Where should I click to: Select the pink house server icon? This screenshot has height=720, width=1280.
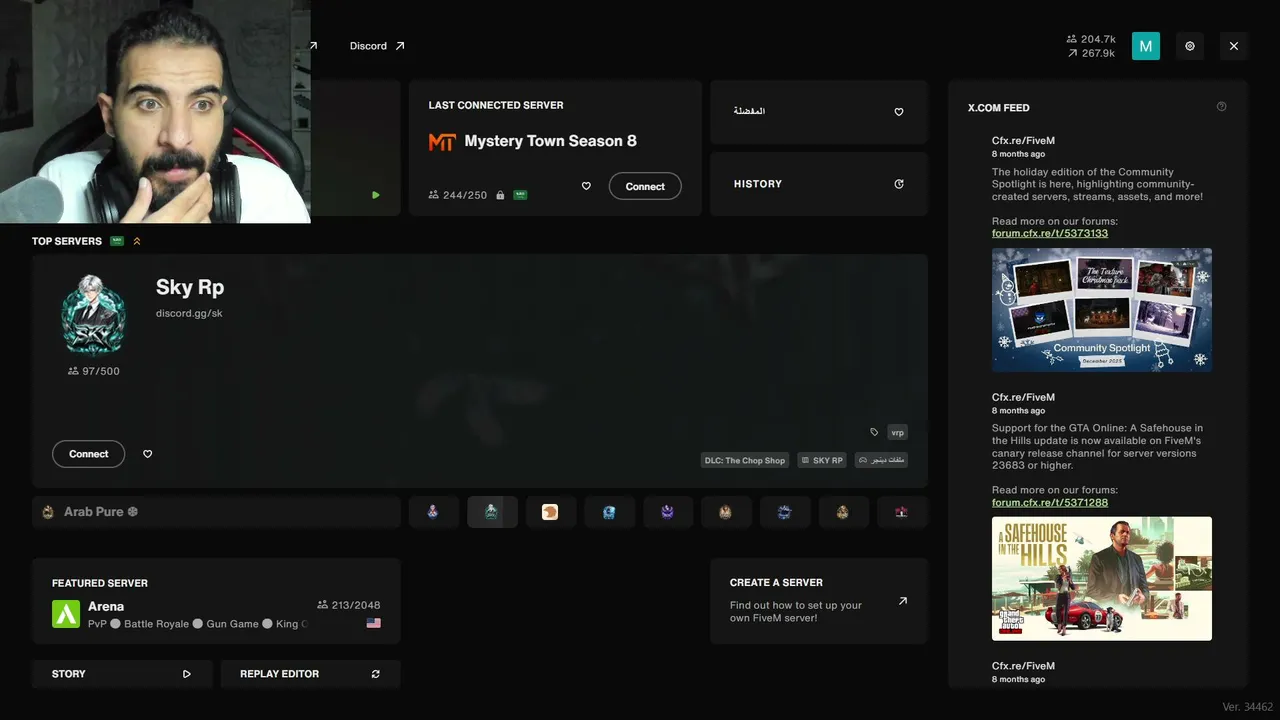[902, 512]
